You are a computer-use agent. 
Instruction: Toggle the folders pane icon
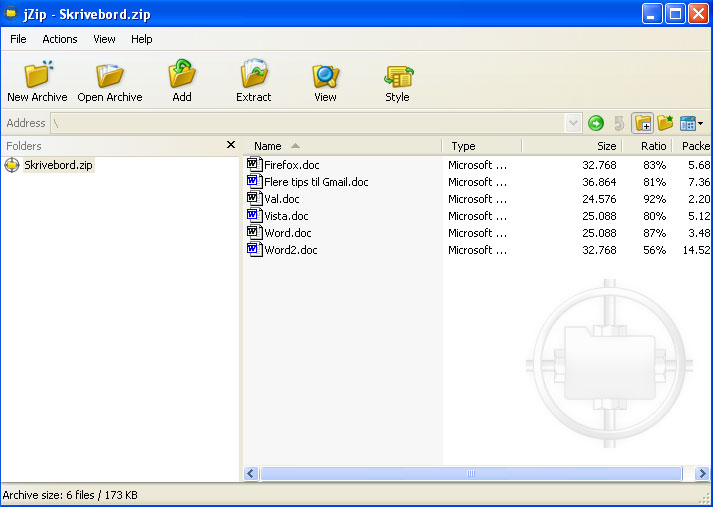click(642, 123)
